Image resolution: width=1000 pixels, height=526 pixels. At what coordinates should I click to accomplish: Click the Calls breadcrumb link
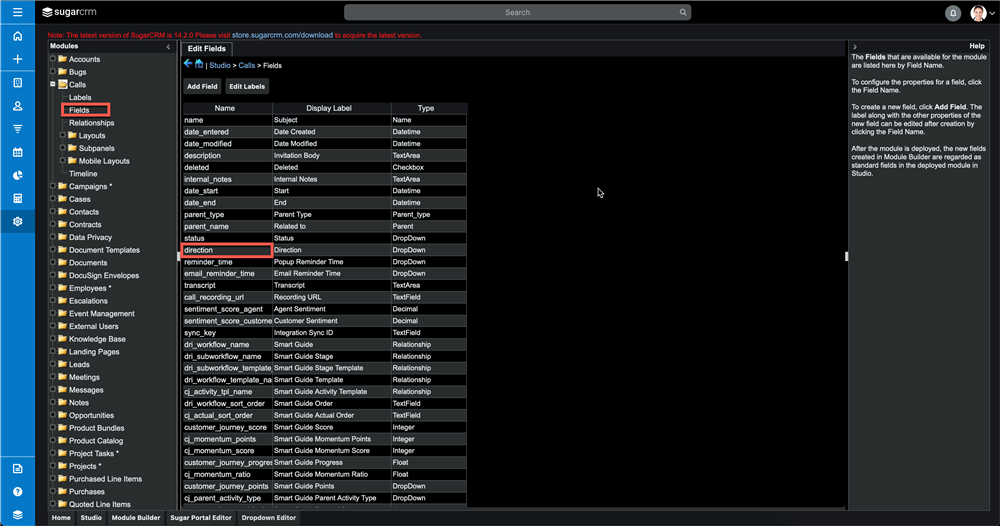tap(247, 66)
